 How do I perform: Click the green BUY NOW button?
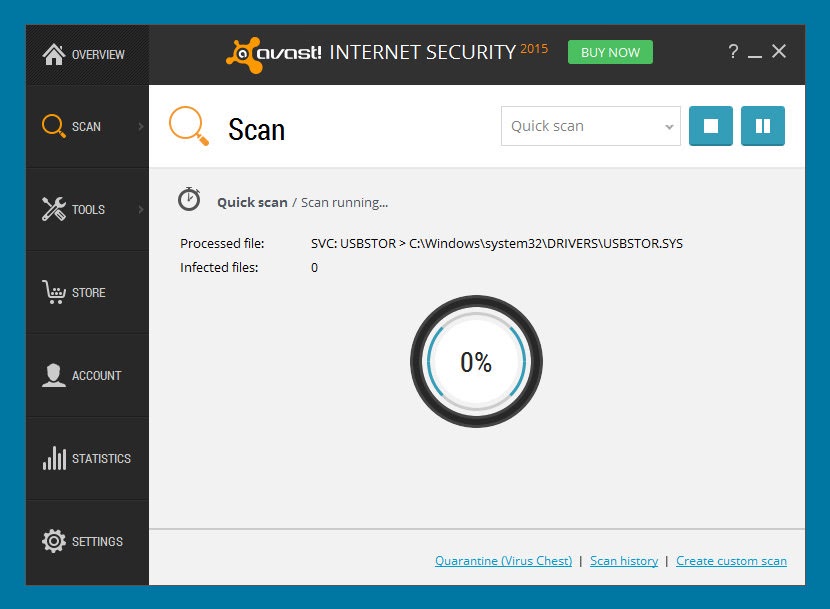[x=610, y=52]
